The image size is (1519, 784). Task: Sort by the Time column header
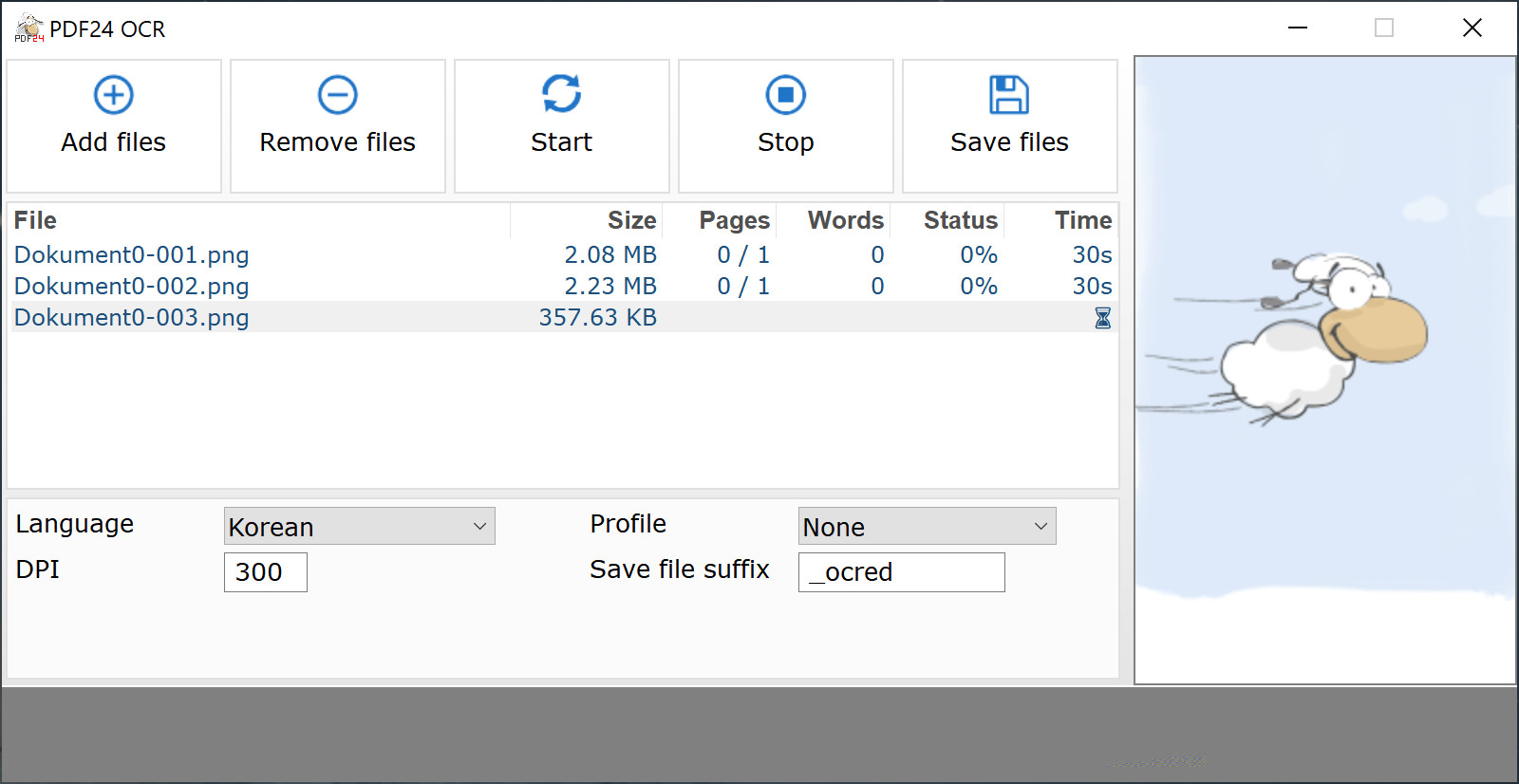(x=1060, y=220)
